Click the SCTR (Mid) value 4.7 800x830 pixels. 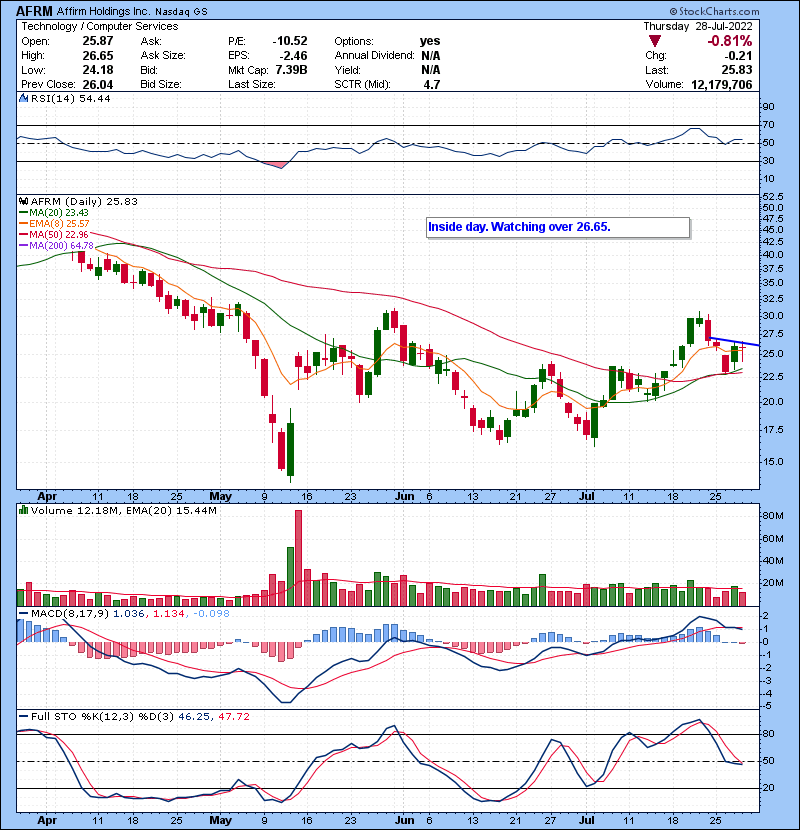(x=432, y=84)
